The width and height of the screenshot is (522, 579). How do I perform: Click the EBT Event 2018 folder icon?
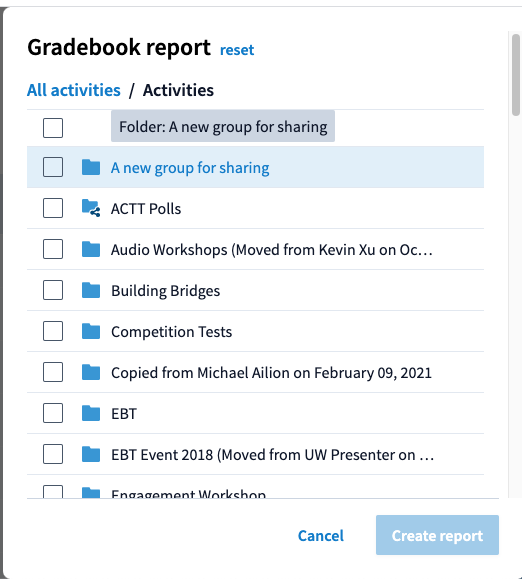tap(91, 454)
